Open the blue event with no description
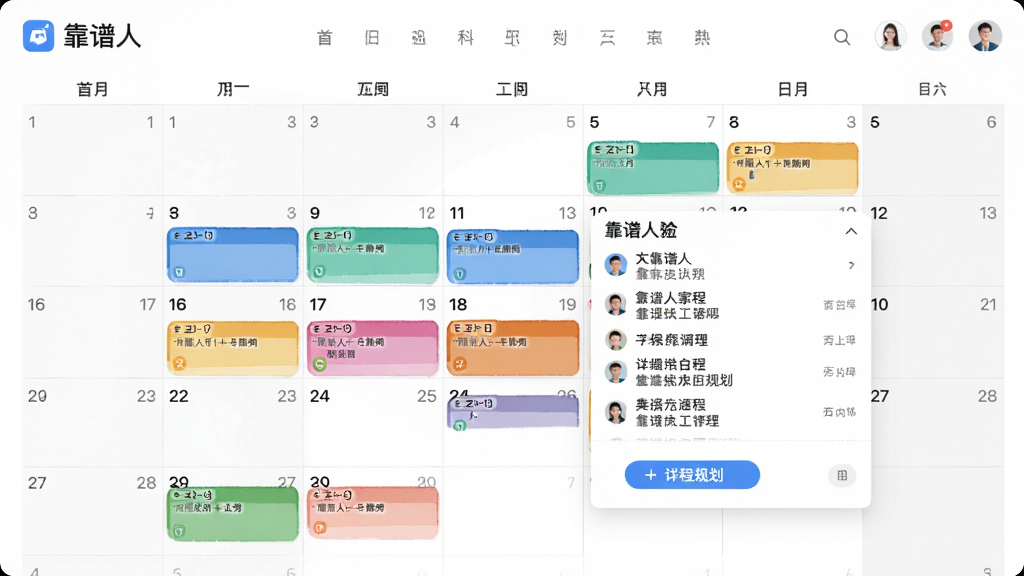This screenshot has height=576, width=1024. point(232,255)
